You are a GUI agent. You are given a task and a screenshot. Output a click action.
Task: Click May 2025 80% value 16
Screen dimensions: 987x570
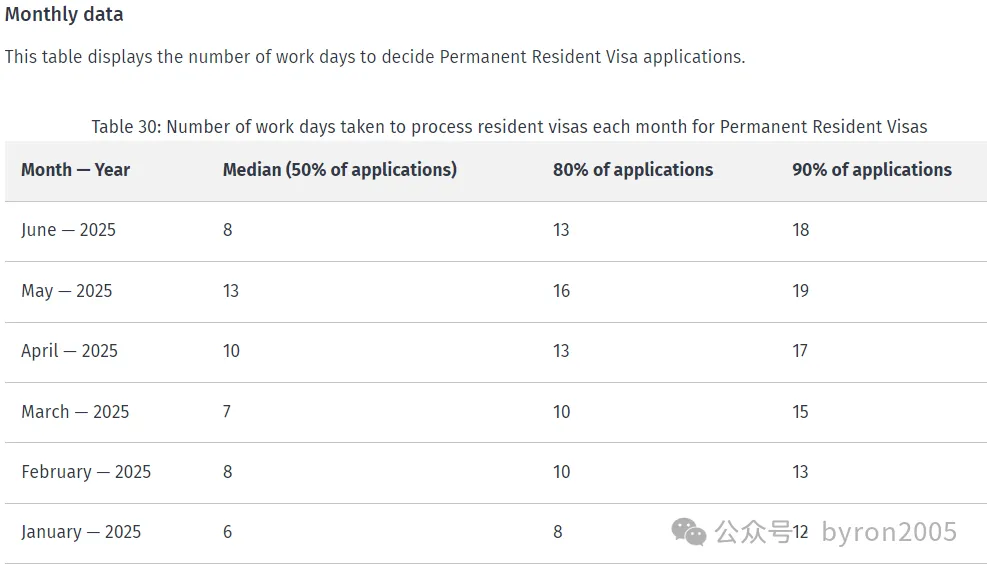click(x=561, y=291)
